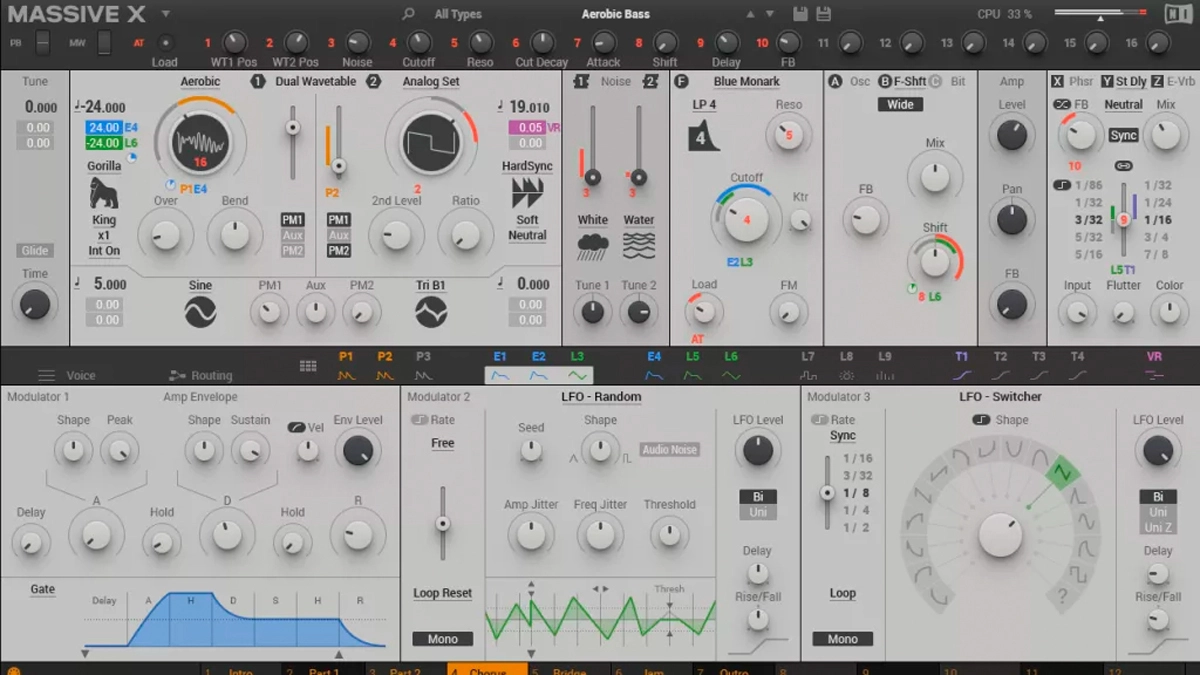Select the 1/16 delay time value
The width and height of the screenshot is (1200, 675).
(x=1158, y=219)
